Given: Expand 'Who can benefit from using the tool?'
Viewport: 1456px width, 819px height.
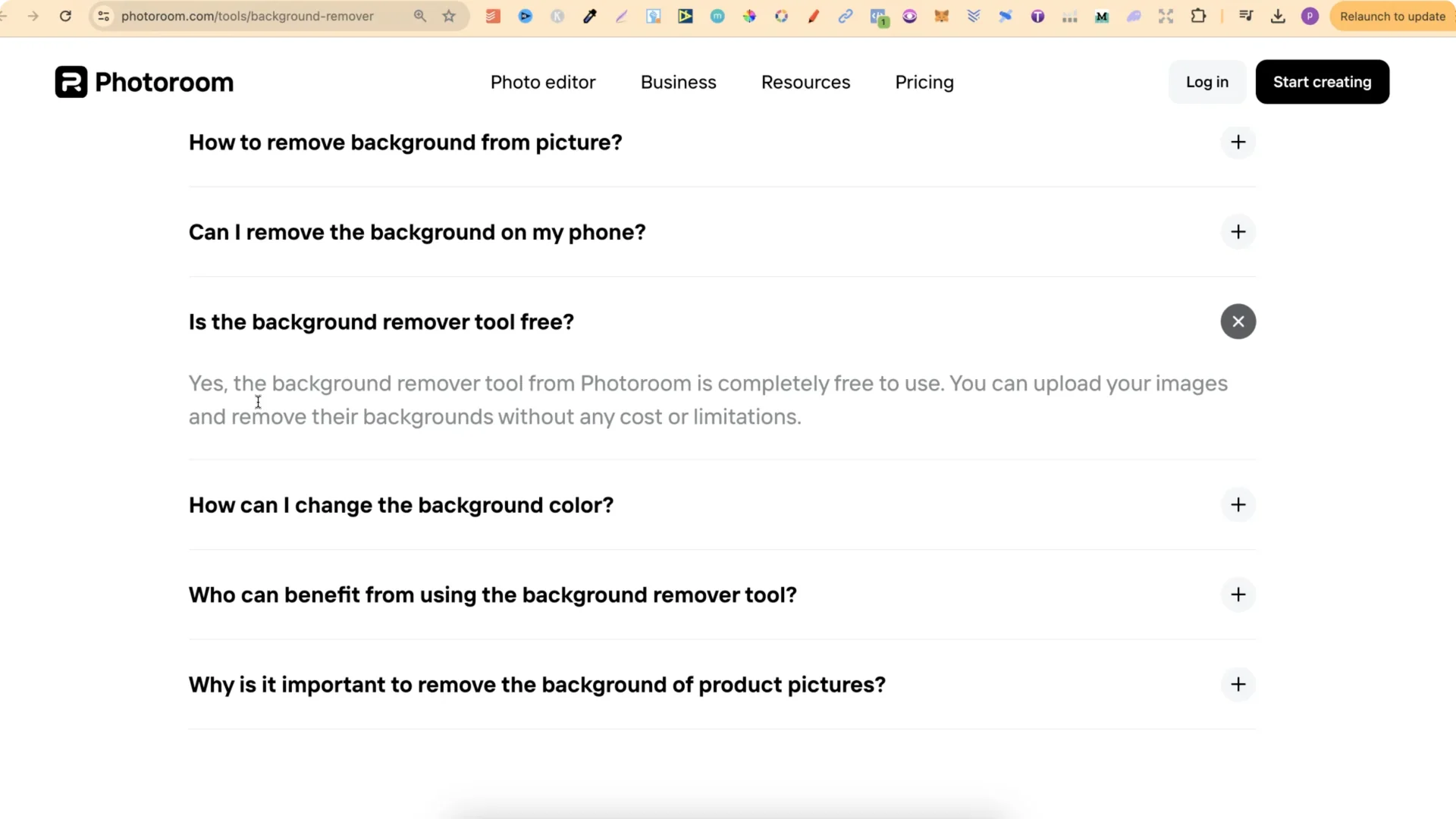Looking at the screenshot, I should [1238, 595].
